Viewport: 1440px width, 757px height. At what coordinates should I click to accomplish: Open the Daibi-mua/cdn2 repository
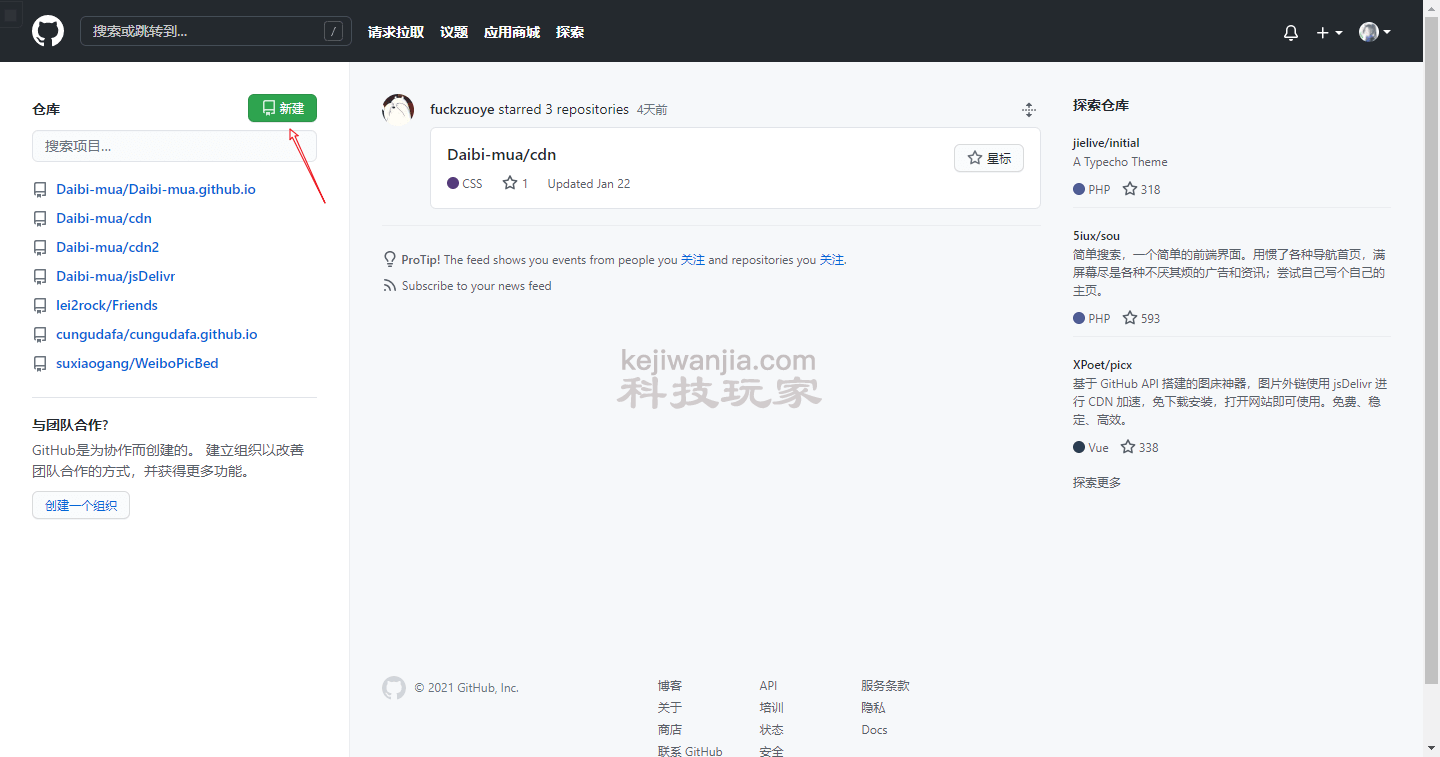click(x=108, y=247)
